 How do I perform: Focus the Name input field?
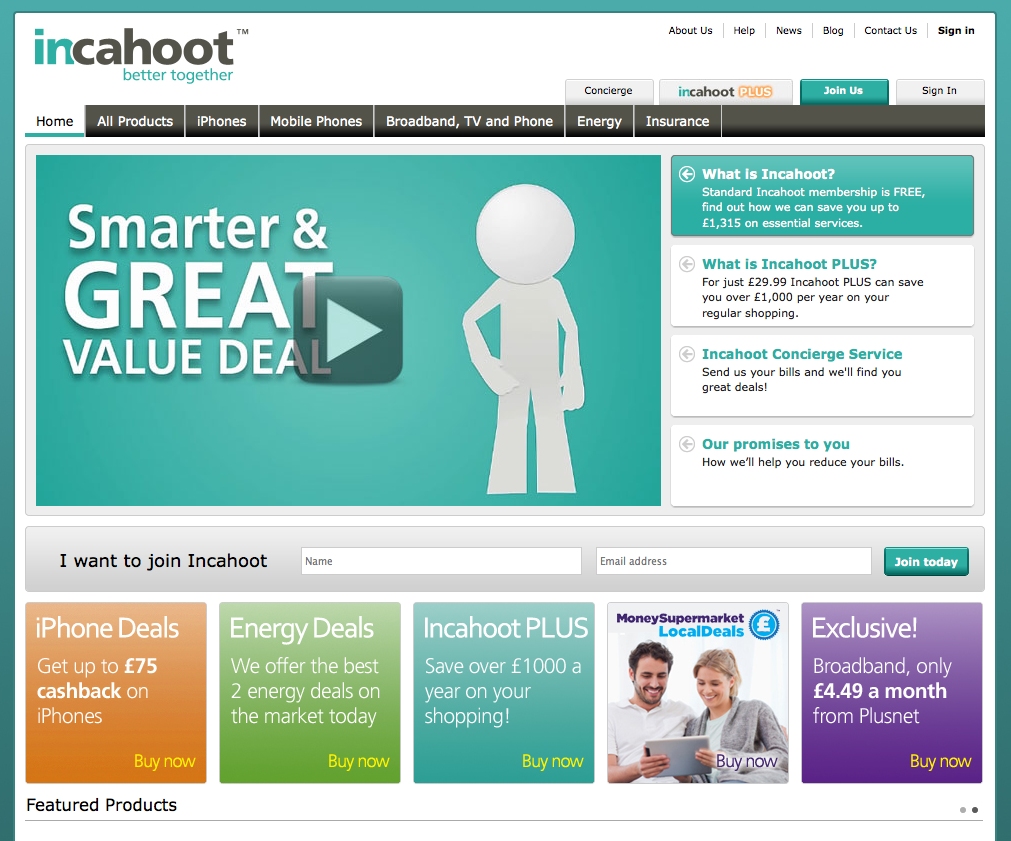(x=440, y=561)
